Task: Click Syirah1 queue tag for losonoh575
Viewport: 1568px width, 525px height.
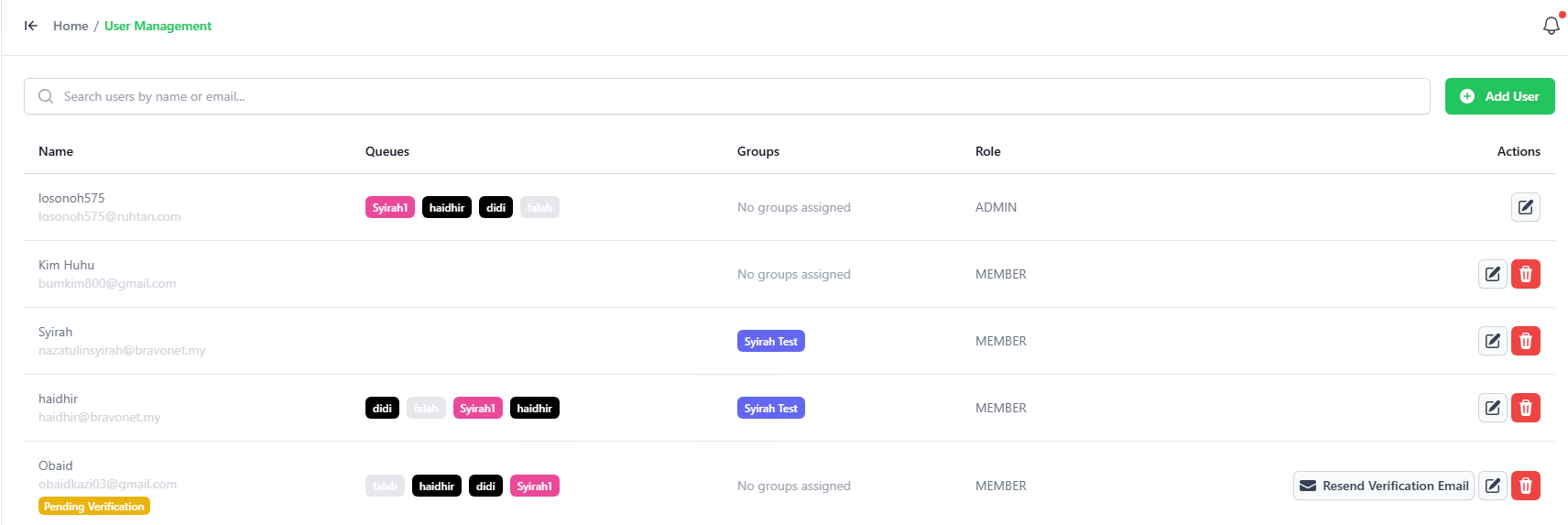Action: pos(390,207)
